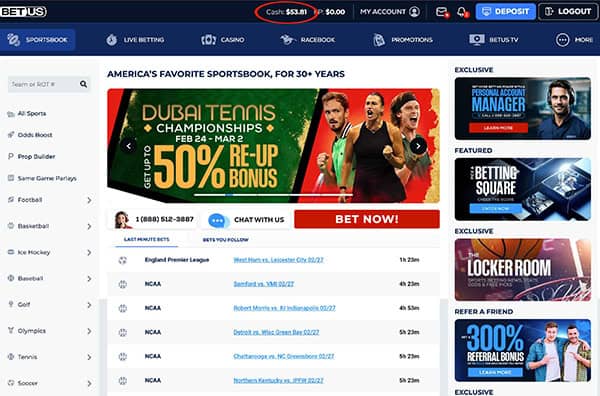
Task: Click the support agent avatar icon
Action: (122, 220)
